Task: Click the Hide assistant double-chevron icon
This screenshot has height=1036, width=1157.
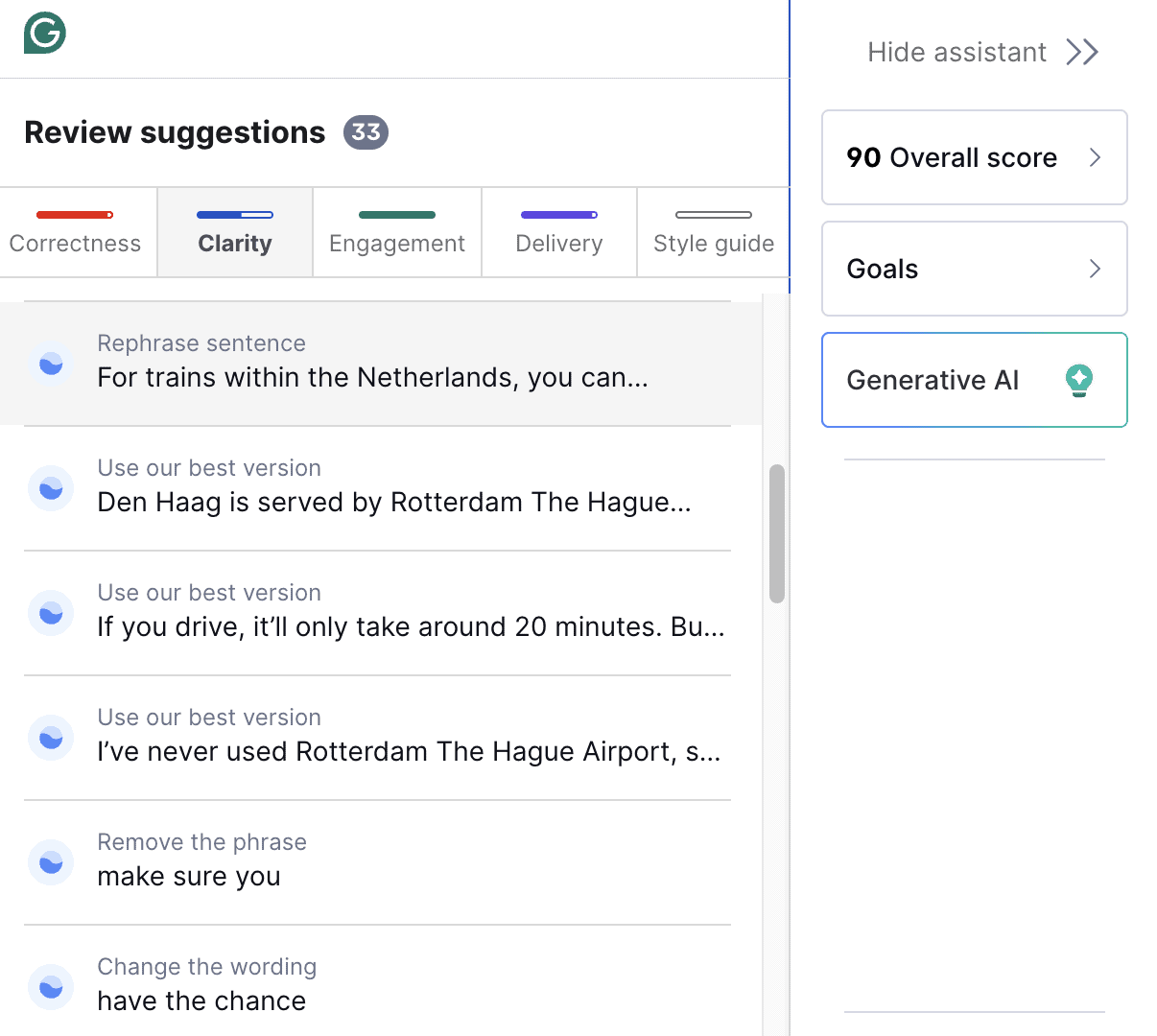Action: (1081, 52)
